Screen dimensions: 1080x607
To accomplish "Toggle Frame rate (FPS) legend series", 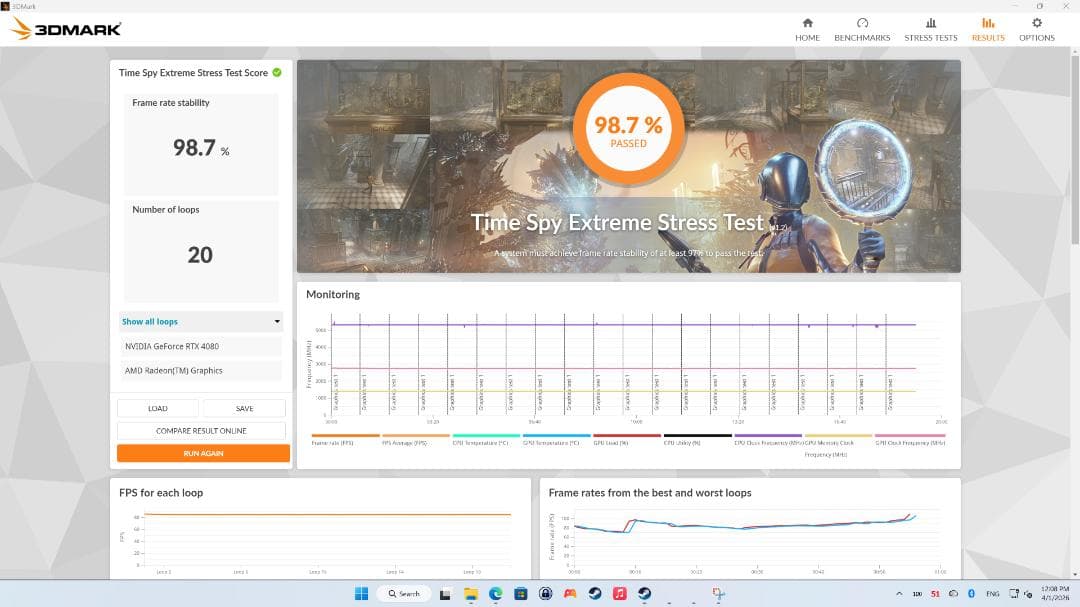I will 345,440.
